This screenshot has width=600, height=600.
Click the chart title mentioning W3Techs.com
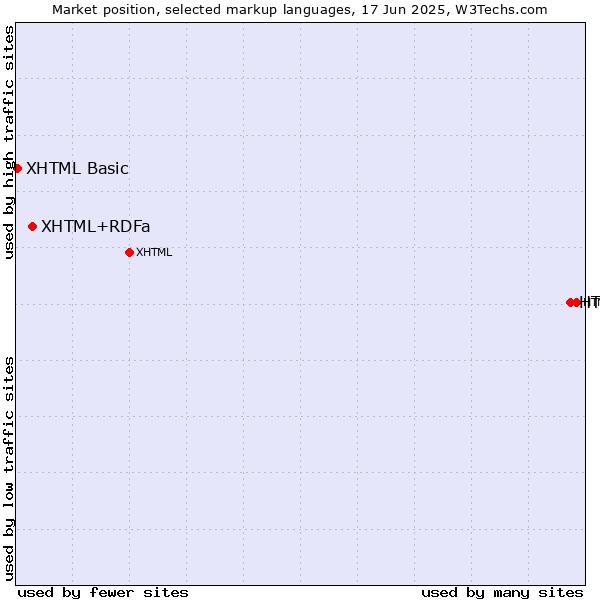[300, 10]
